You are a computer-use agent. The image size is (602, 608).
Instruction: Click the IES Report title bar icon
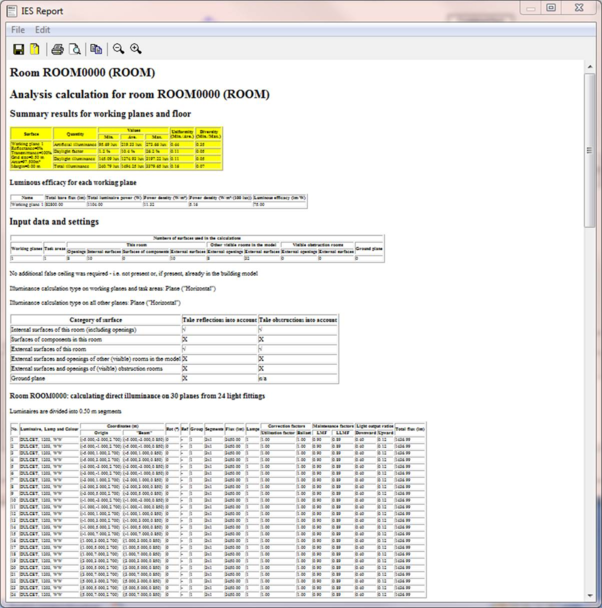click(12, 10)
